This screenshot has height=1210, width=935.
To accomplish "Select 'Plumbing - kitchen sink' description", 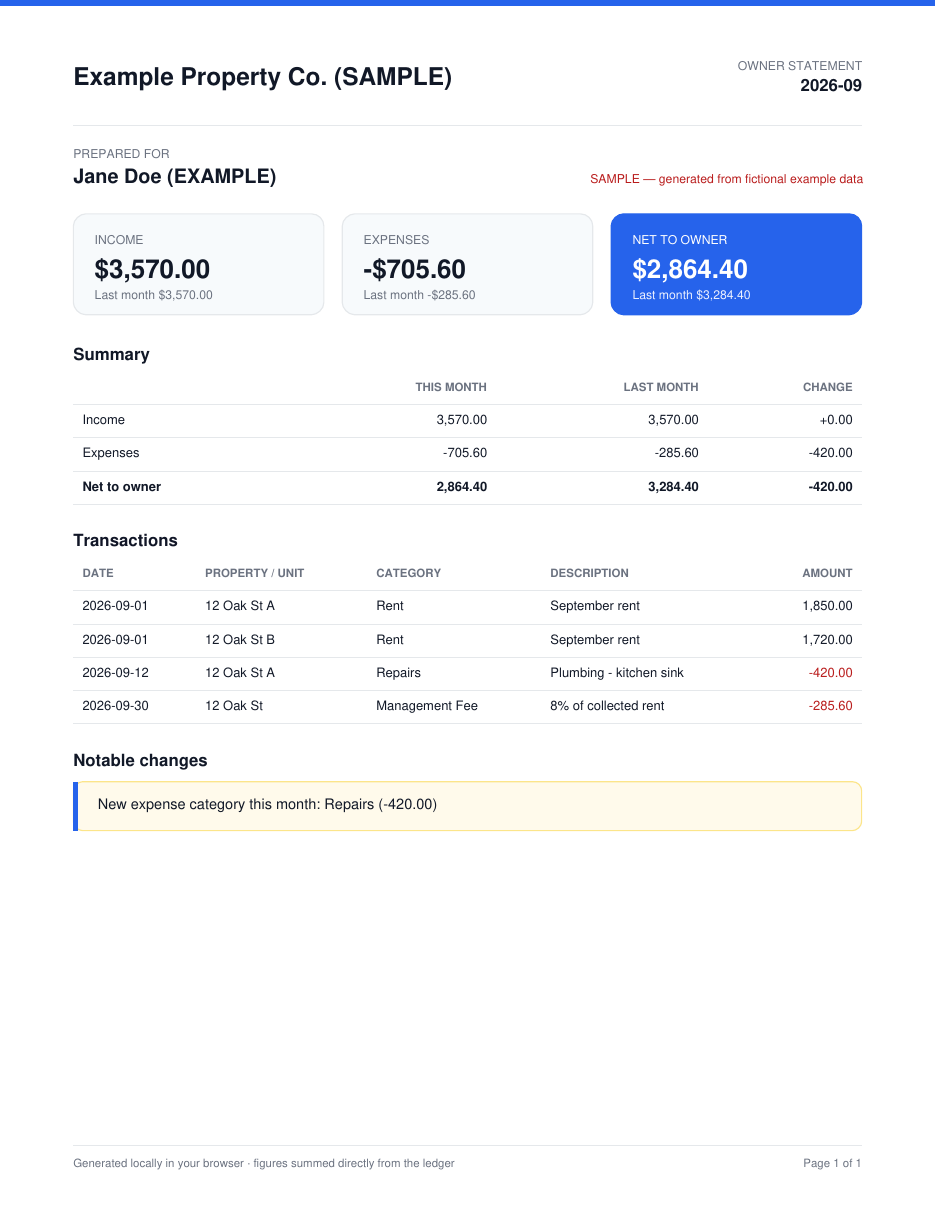I will 617,673.
